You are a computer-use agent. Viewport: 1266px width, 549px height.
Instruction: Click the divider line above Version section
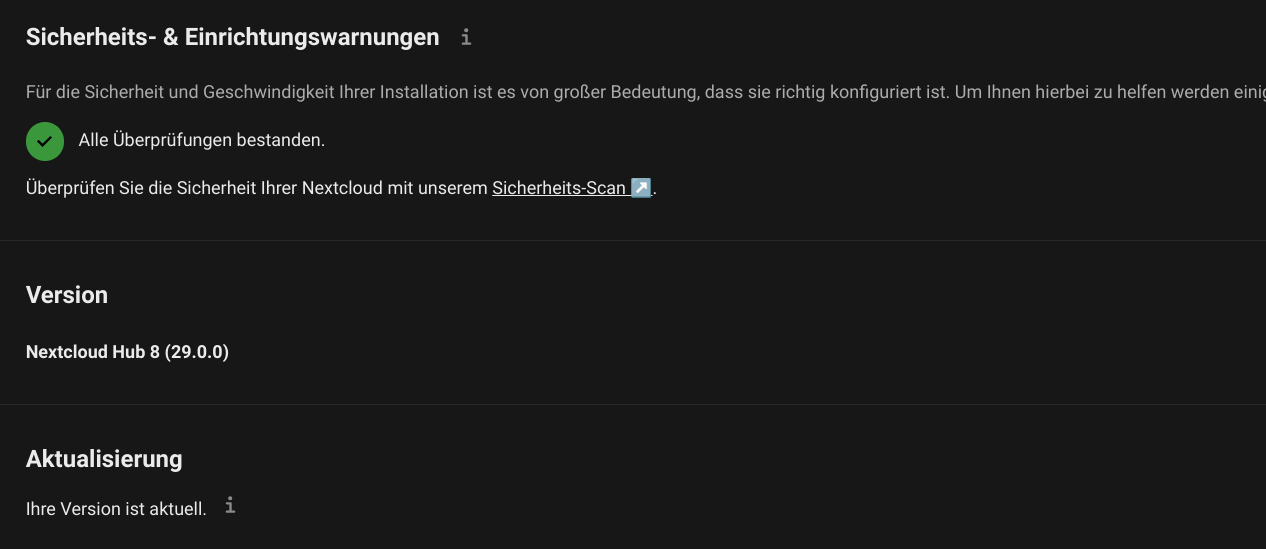(x=633, y=240)
